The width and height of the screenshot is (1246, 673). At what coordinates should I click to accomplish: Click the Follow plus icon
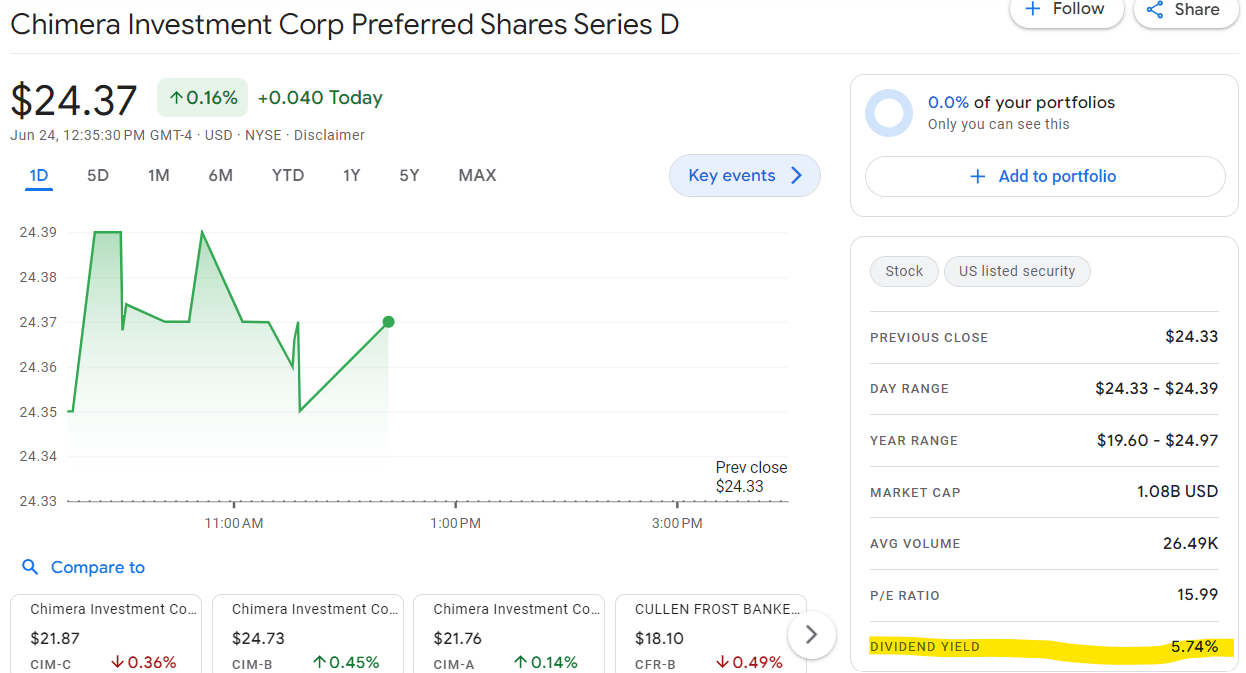(x=1034, y=9)
